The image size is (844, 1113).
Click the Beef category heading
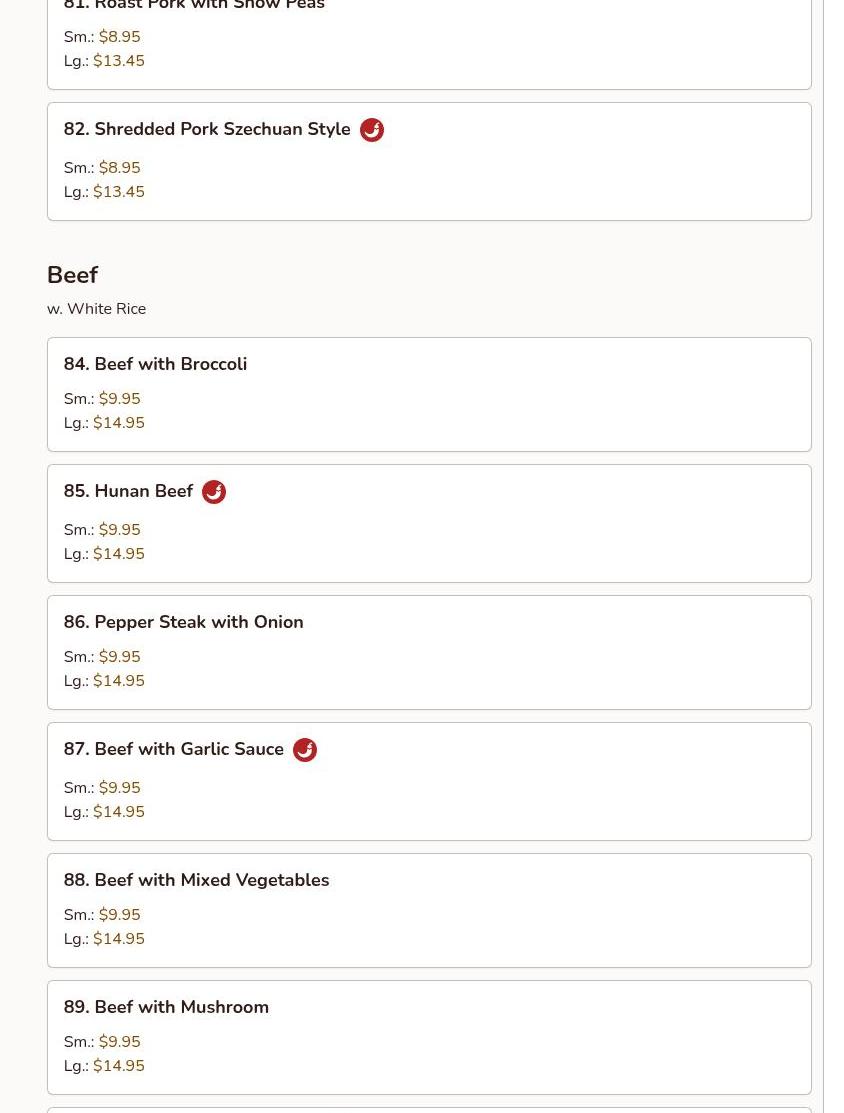(x=72, y=275)
